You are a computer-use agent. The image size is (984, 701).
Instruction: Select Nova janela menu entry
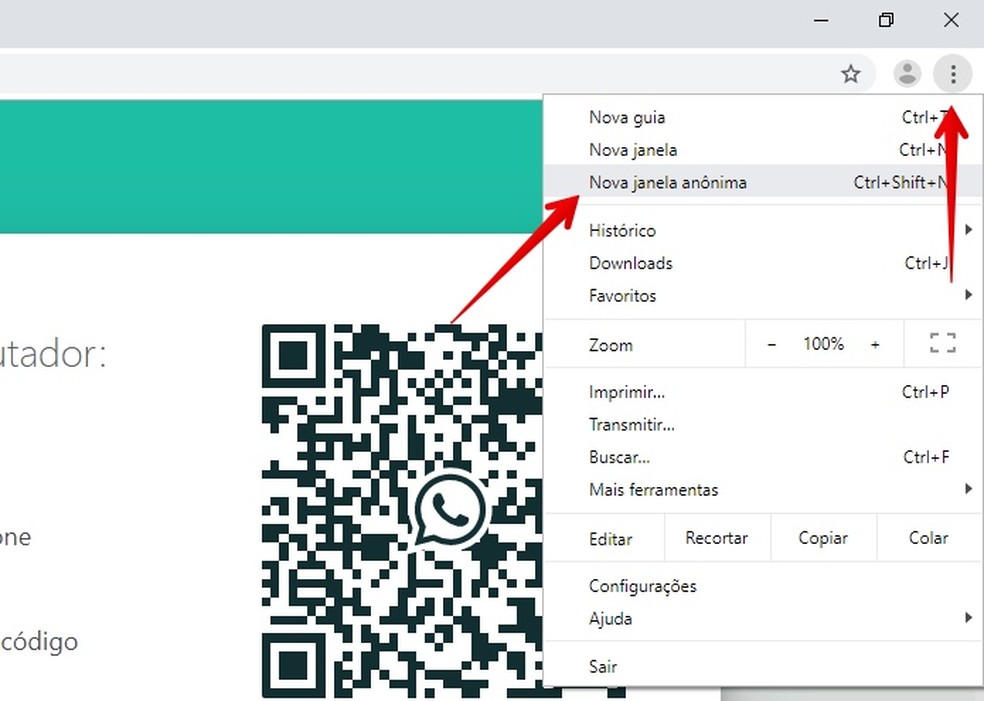tap(762, 150)
